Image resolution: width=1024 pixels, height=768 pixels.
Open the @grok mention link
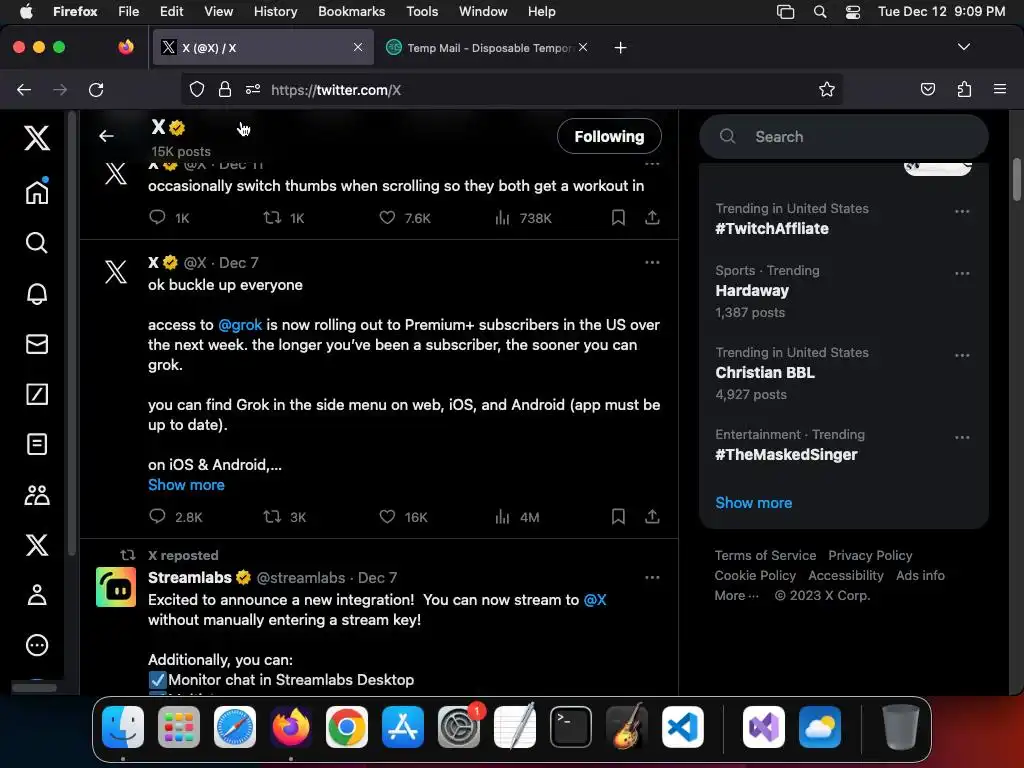tap(240, 325)
